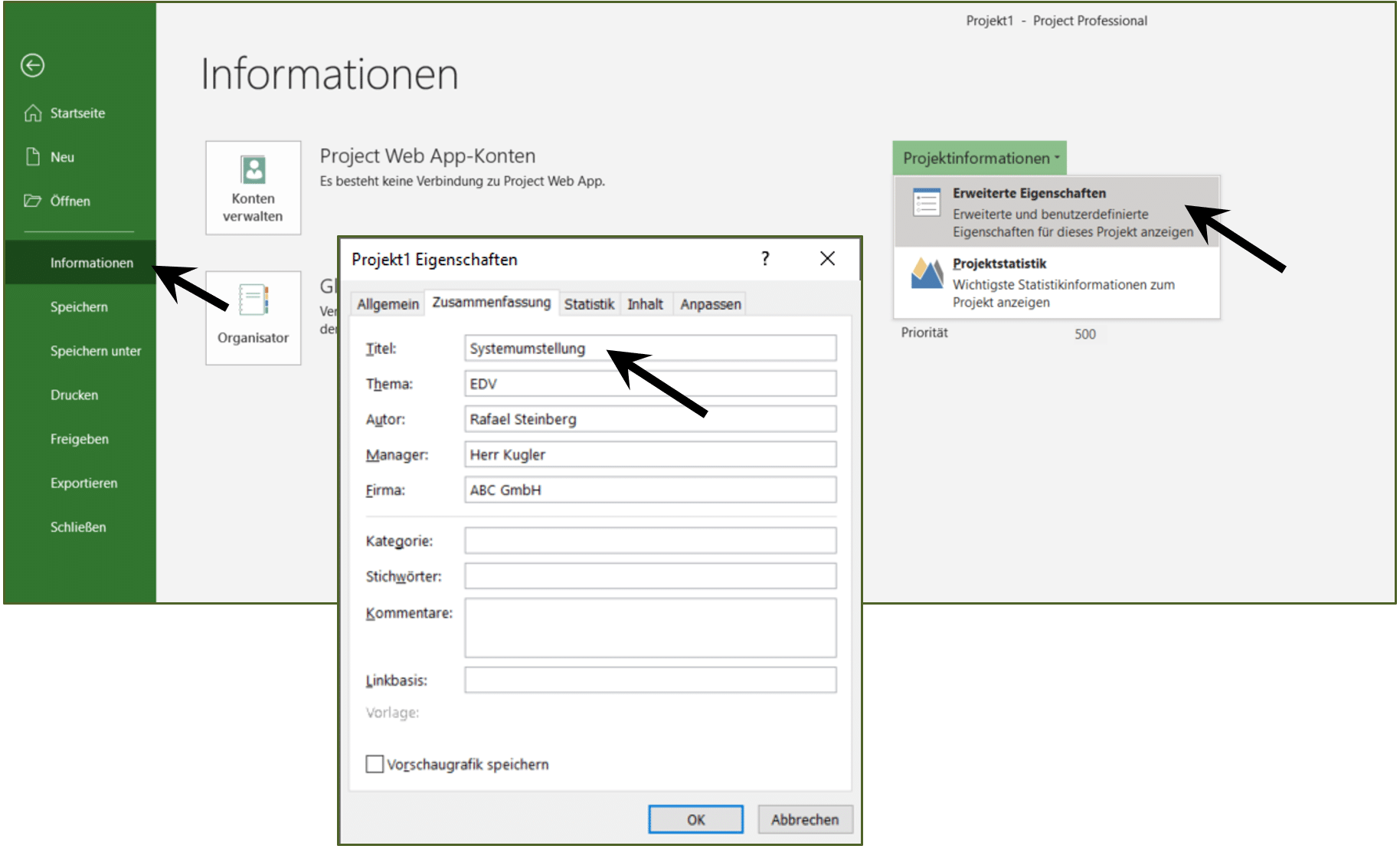This screenshot has width=1400, height=849.
Task: Click the Neu document icon
Action: (33, 157)
